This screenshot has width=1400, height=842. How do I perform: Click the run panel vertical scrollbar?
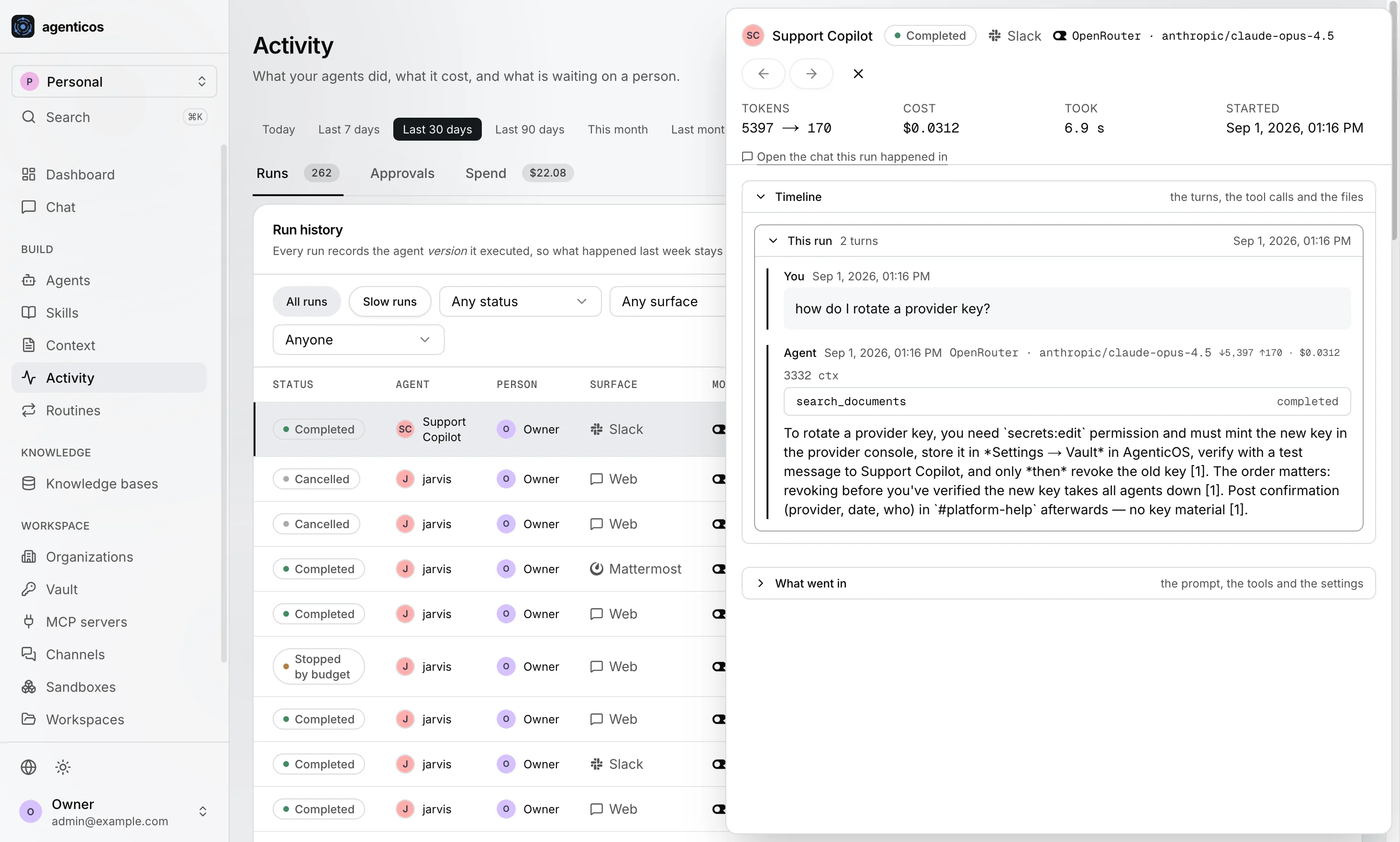pos(1394,122)
